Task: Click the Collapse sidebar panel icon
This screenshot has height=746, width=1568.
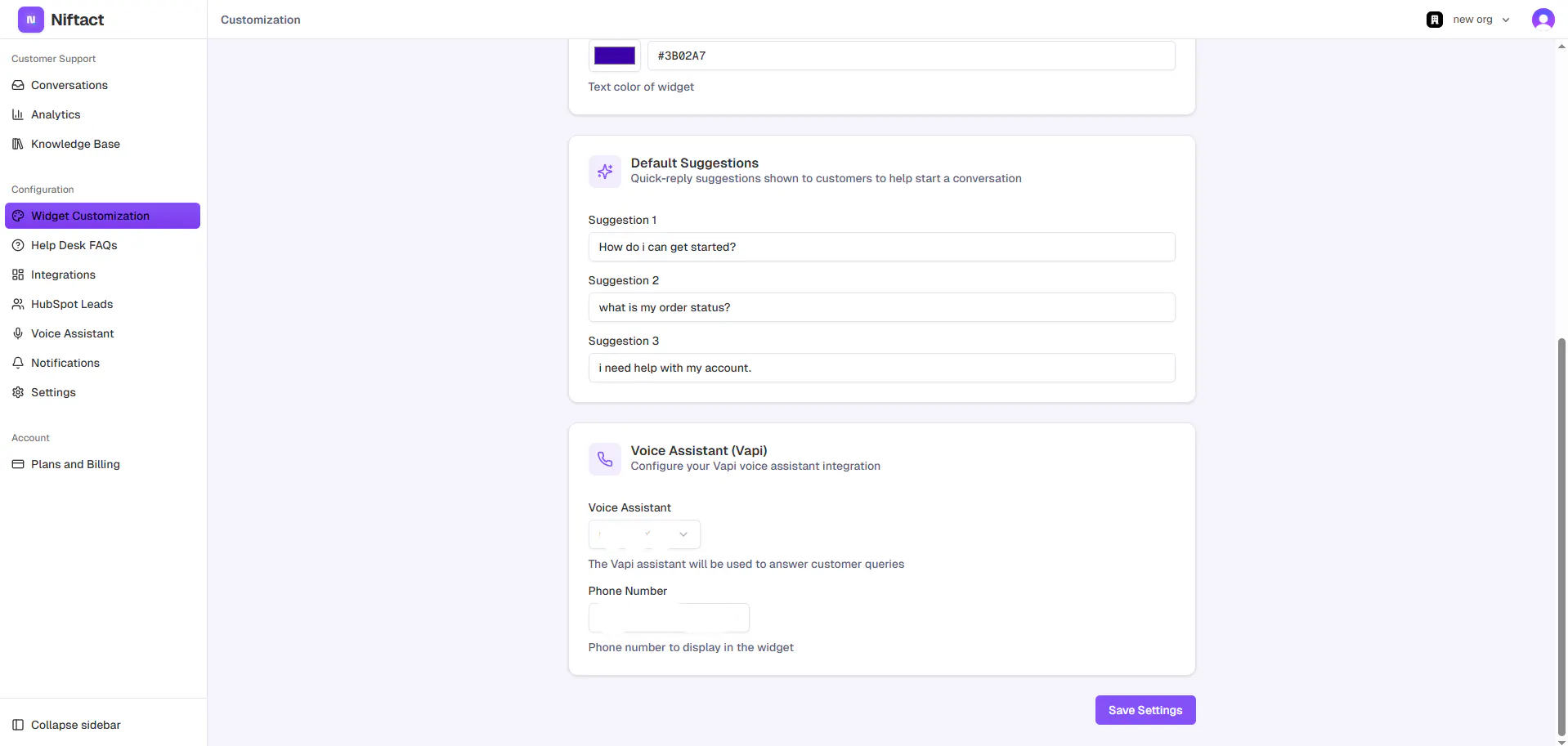Action: [18, 725]
